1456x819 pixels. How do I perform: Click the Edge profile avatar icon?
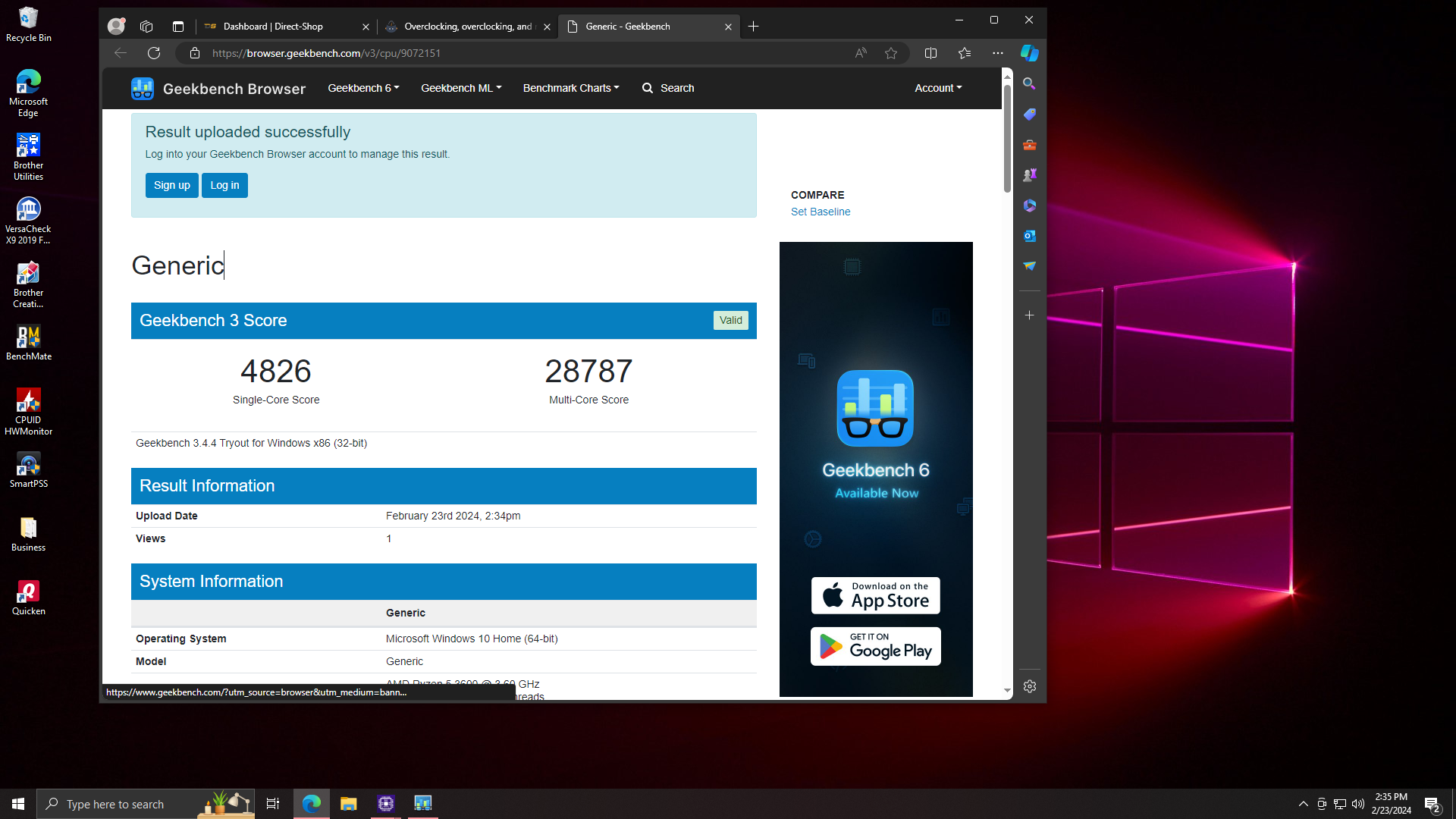(x=116, y=27)
